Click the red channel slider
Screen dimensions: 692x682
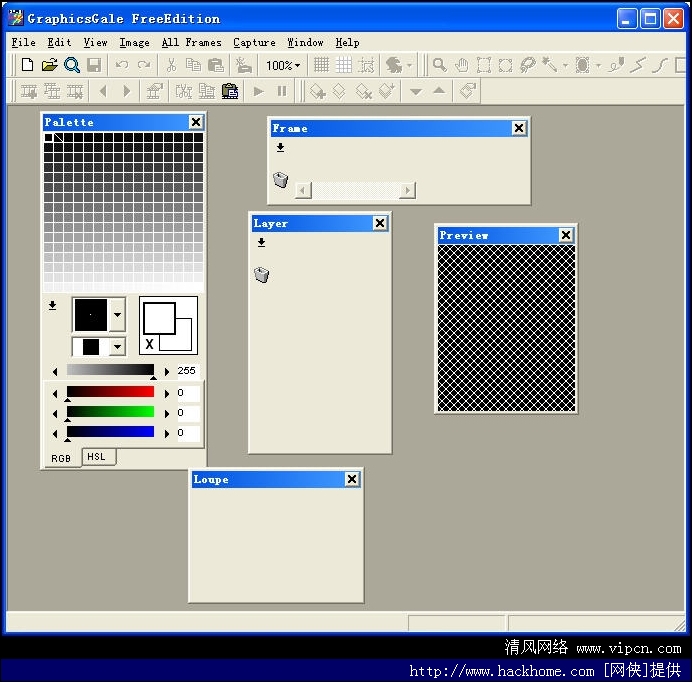(x=110, y=392)
